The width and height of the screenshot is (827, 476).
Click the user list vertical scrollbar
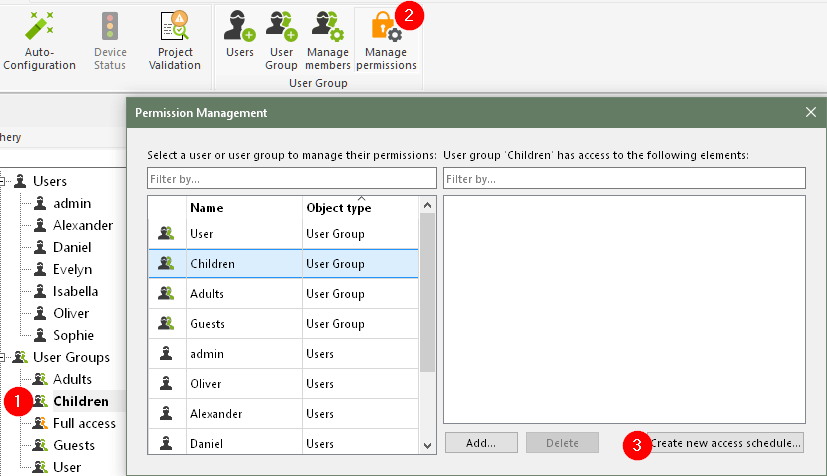coord(428,290)
